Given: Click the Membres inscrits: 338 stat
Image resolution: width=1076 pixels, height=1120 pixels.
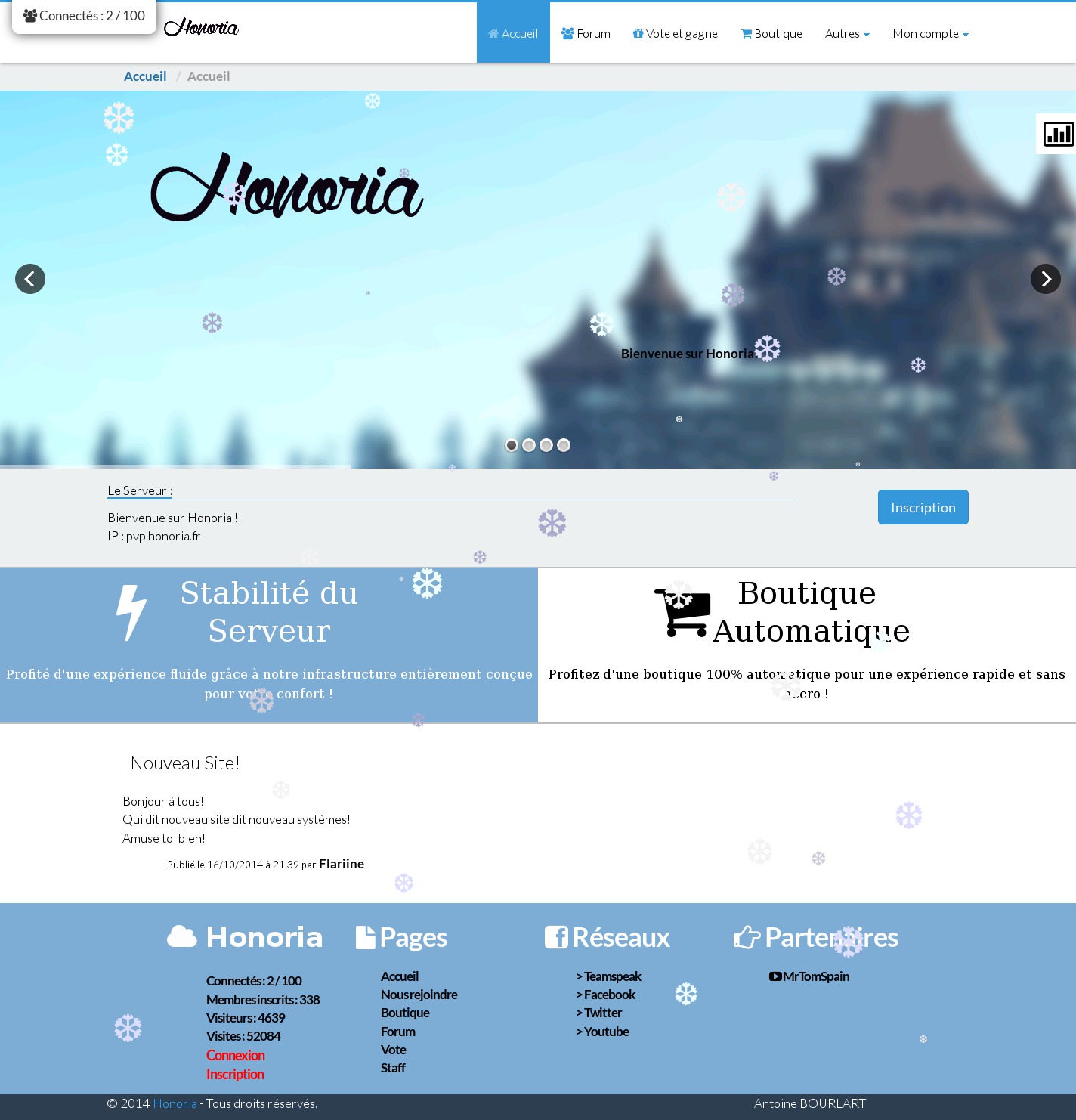Looking at the screenshot, I should click(x=263, y=1000).
